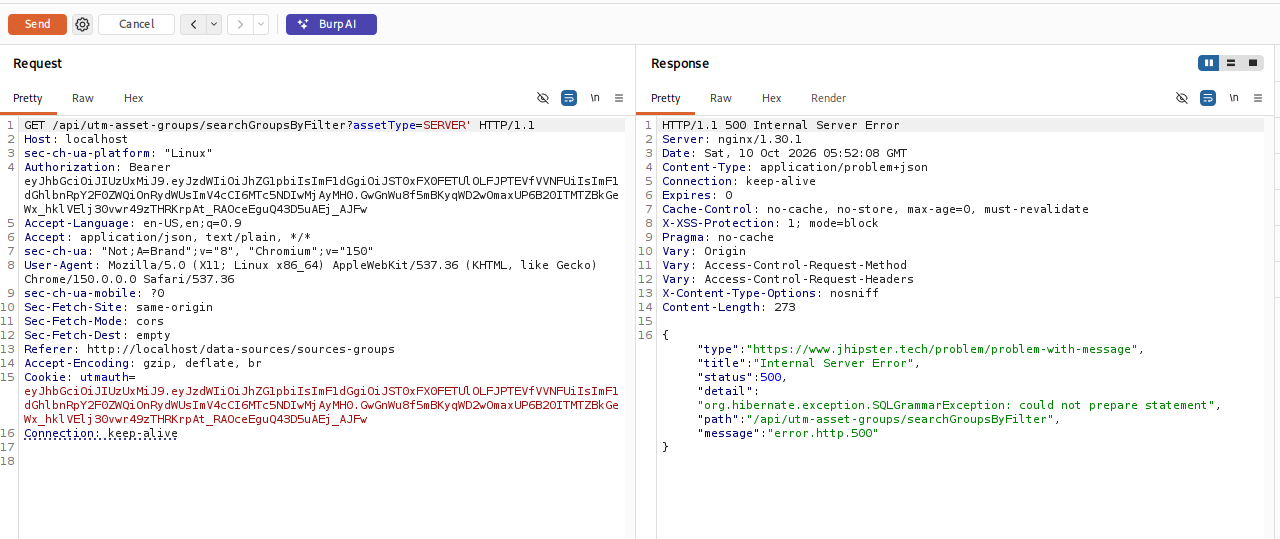The image size is (1280, 539).
Task: Click the 'User-Agent: Mozilla/5.0' header line
Action: 310,265
